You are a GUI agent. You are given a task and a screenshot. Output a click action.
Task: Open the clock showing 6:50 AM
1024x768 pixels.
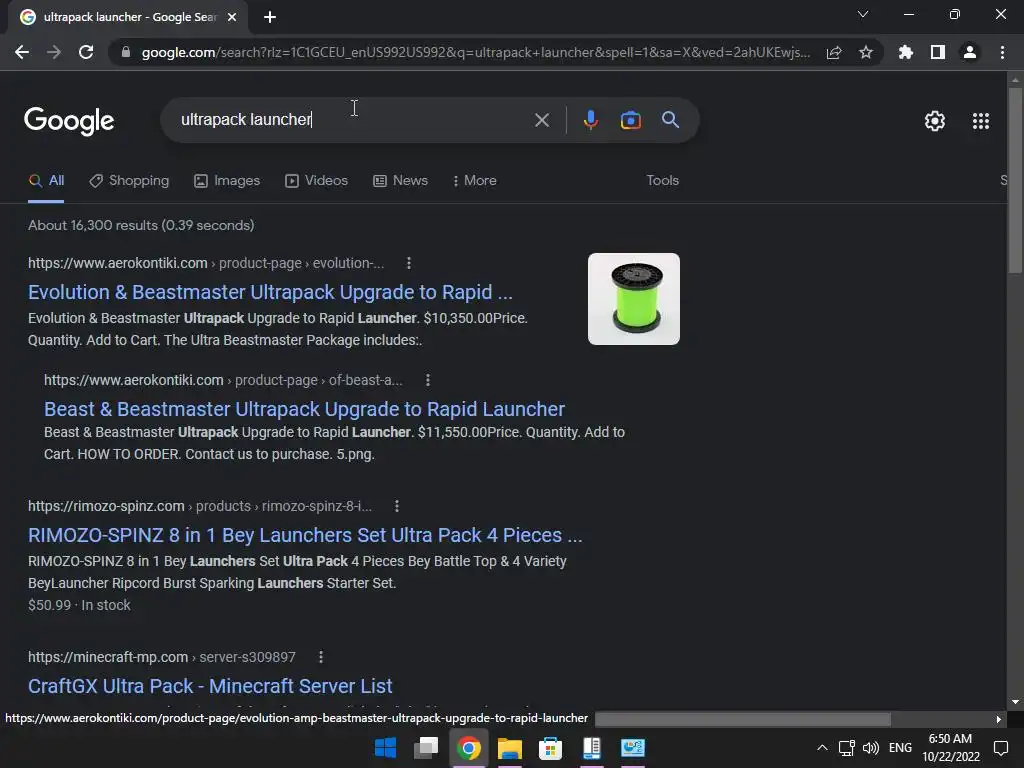[951, 747]
